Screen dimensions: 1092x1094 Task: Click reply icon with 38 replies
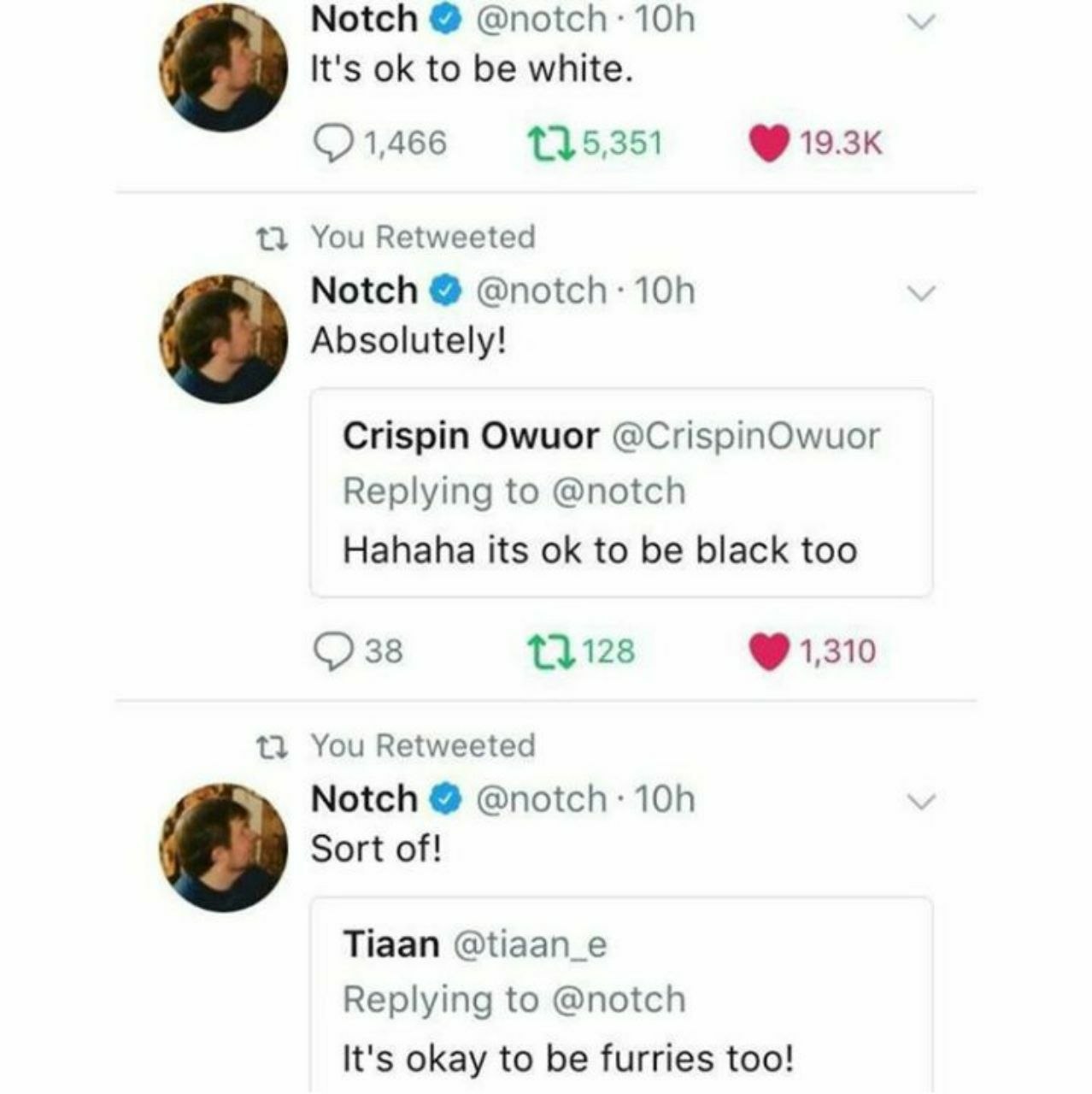tap(334, 652)
